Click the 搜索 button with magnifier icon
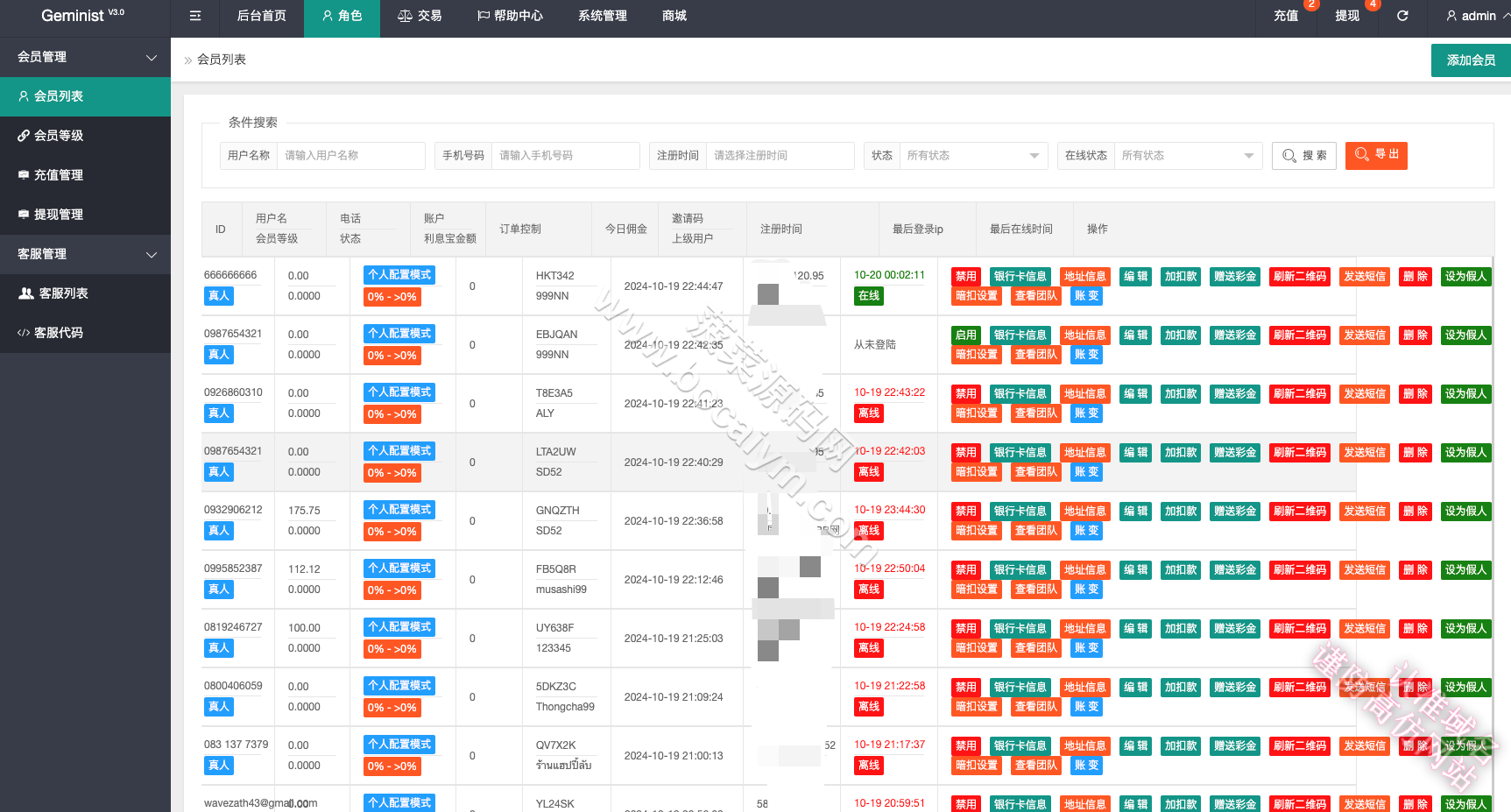The width and height of the screenshot is (1511, 812). (x=1304, y=155)
